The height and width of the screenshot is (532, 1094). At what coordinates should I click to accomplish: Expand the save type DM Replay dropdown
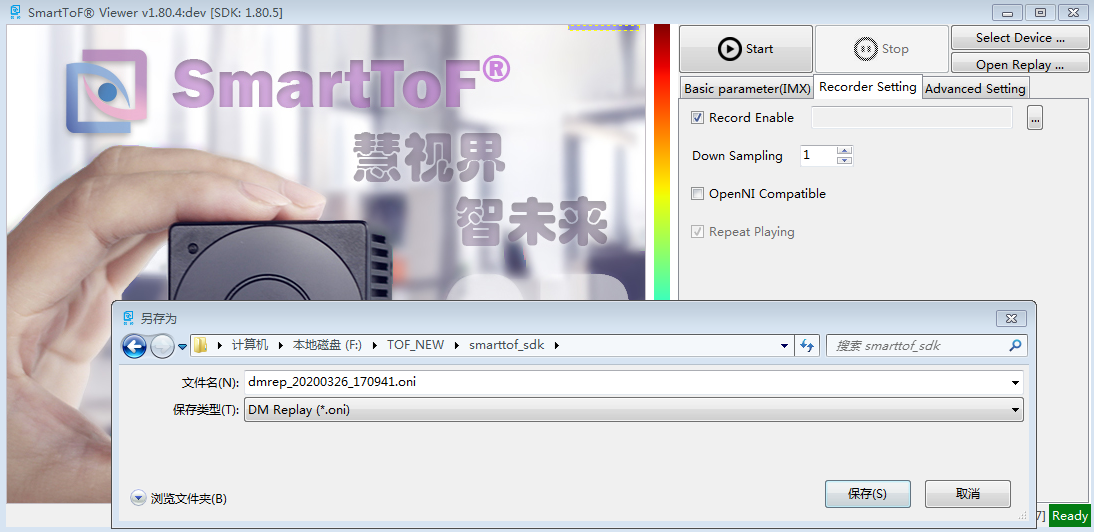[634, 410]
